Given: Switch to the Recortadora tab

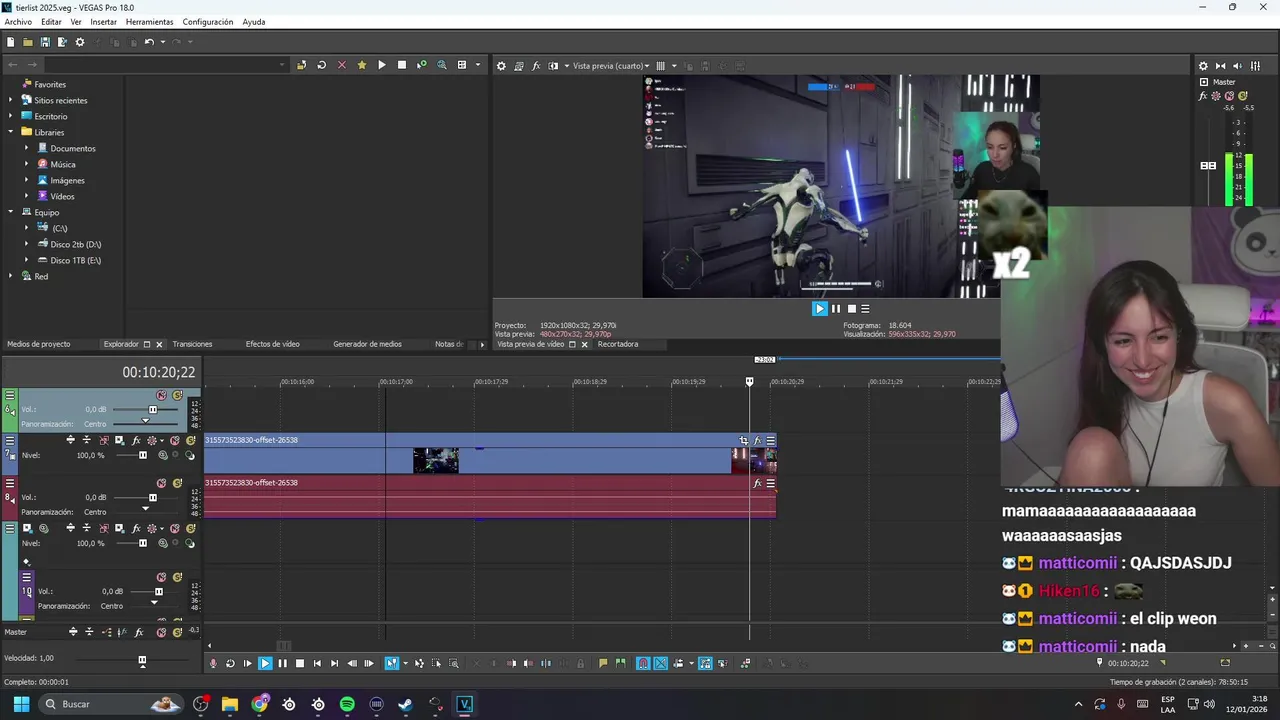Looking at the screenshot, I should pos(618,344).
